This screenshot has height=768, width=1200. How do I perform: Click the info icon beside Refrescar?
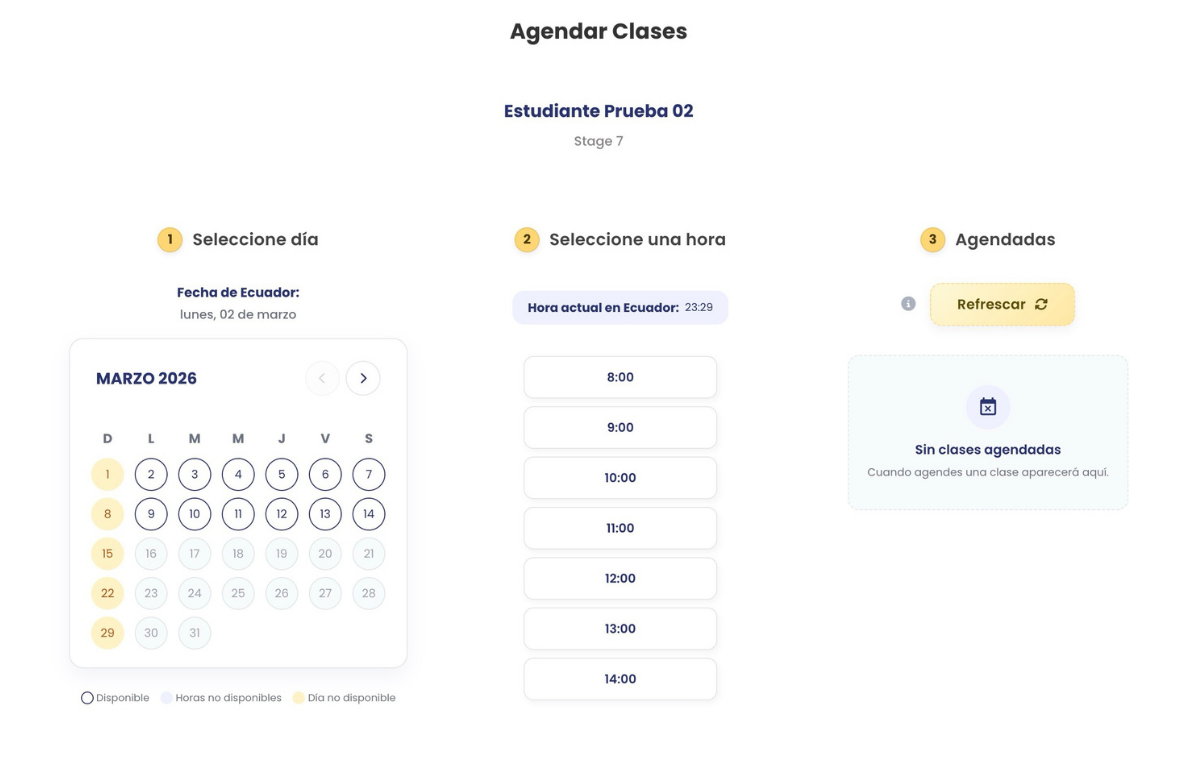[x=908, y=304]
